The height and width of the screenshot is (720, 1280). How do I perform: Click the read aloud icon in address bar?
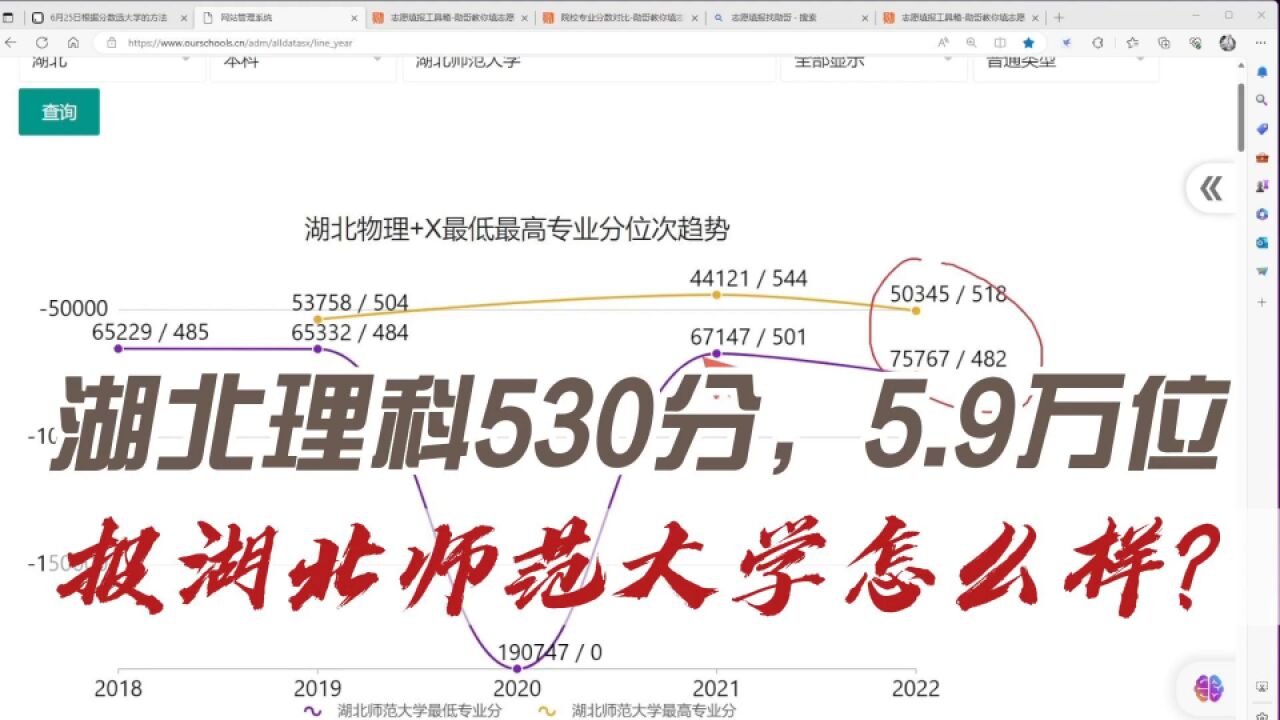click(943, 43)
